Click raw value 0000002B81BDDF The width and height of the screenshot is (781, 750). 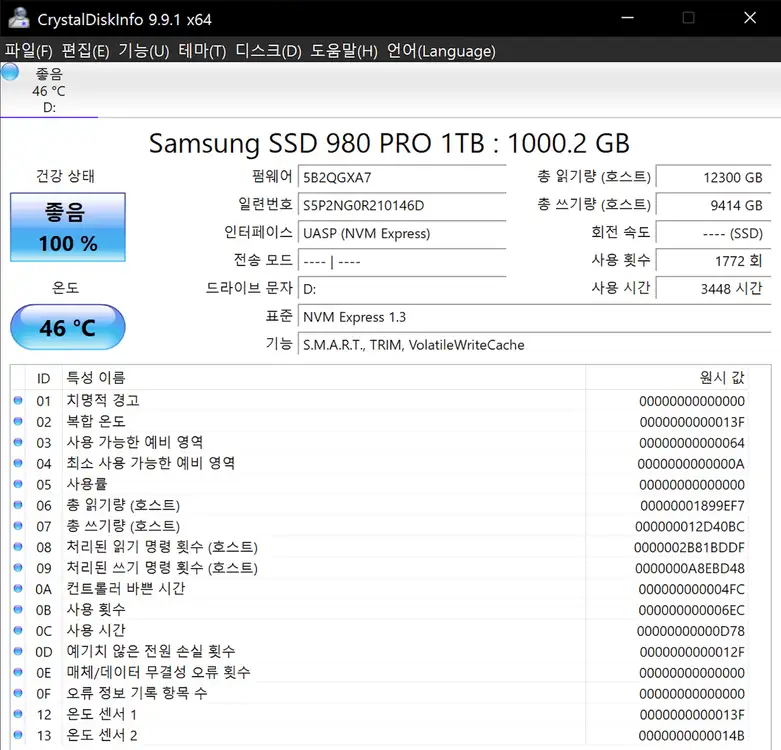(689, 547)
